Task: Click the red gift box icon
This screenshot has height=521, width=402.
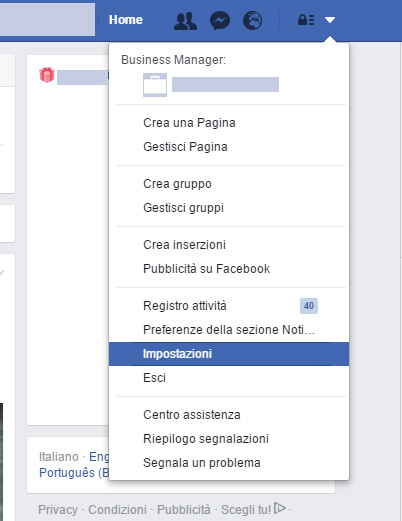Action: point(47,75)
